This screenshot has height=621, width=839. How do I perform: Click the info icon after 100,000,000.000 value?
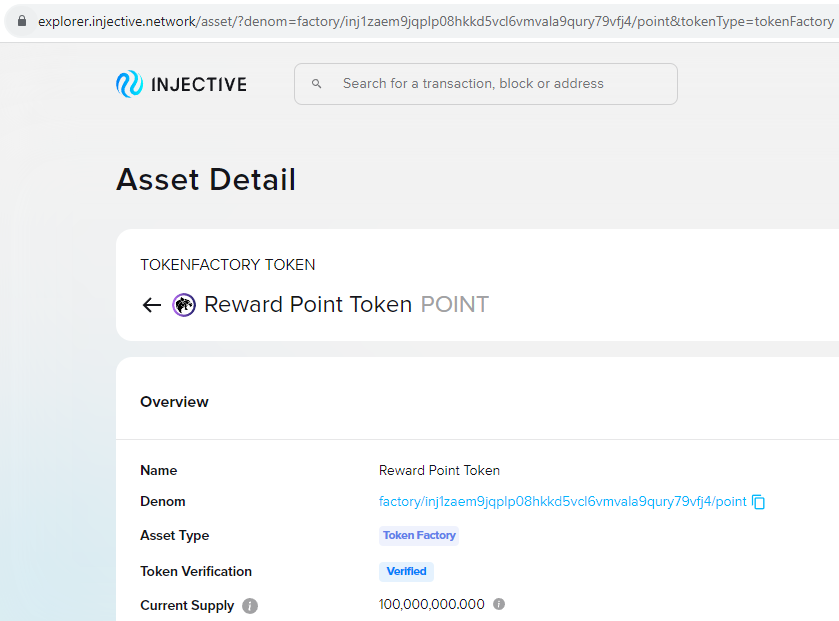[x=499, y=604]
